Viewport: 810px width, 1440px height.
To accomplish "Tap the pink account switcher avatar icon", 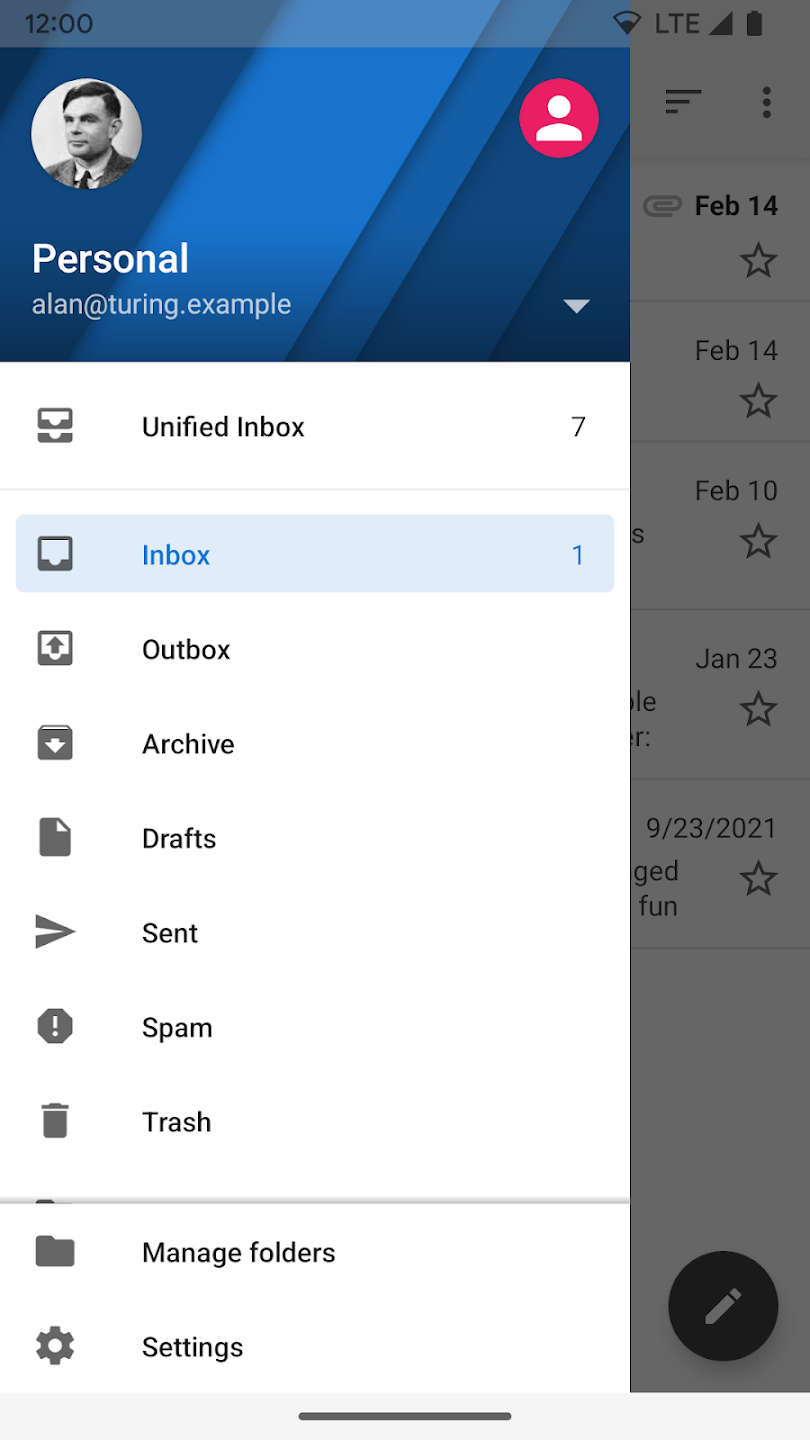I will click(x=559, y=118).
